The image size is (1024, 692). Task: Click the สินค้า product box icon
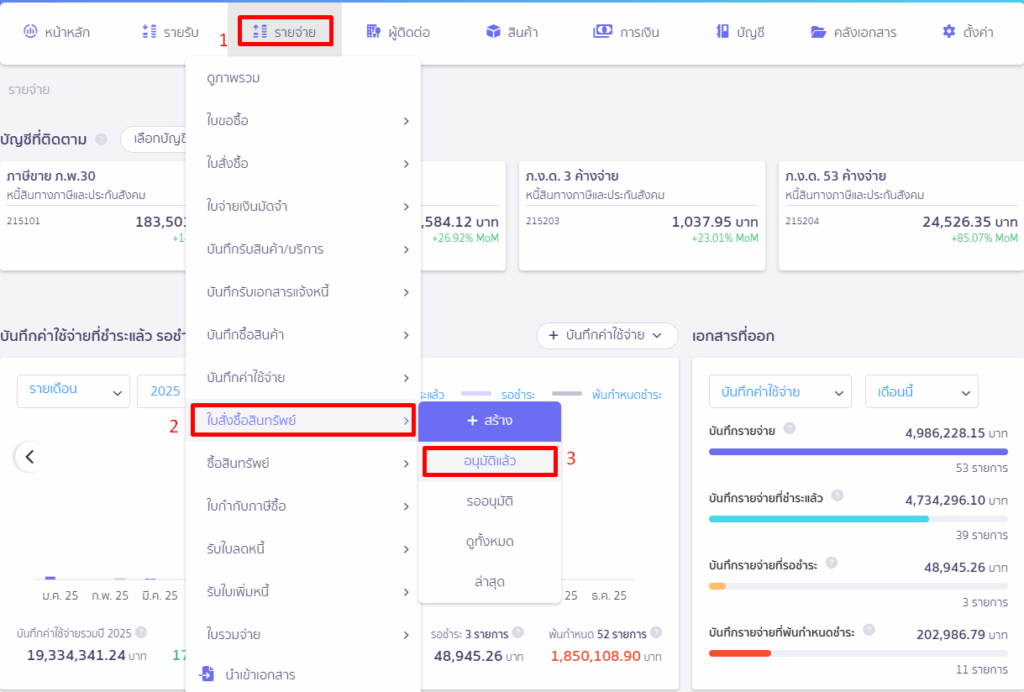coord(493,32)
